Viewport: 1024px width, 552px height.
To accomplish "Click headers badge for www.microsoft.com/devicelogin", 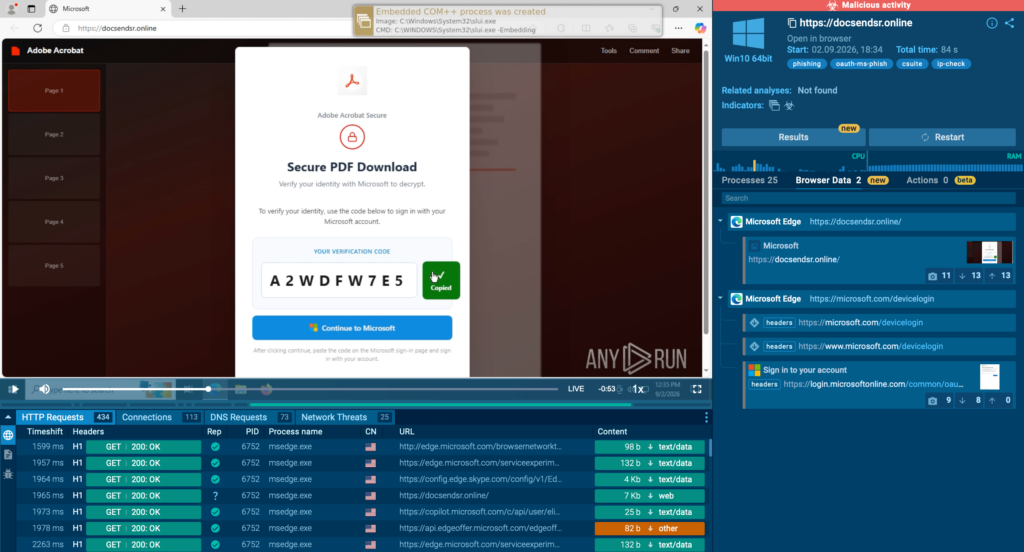I will click(778, 346).
